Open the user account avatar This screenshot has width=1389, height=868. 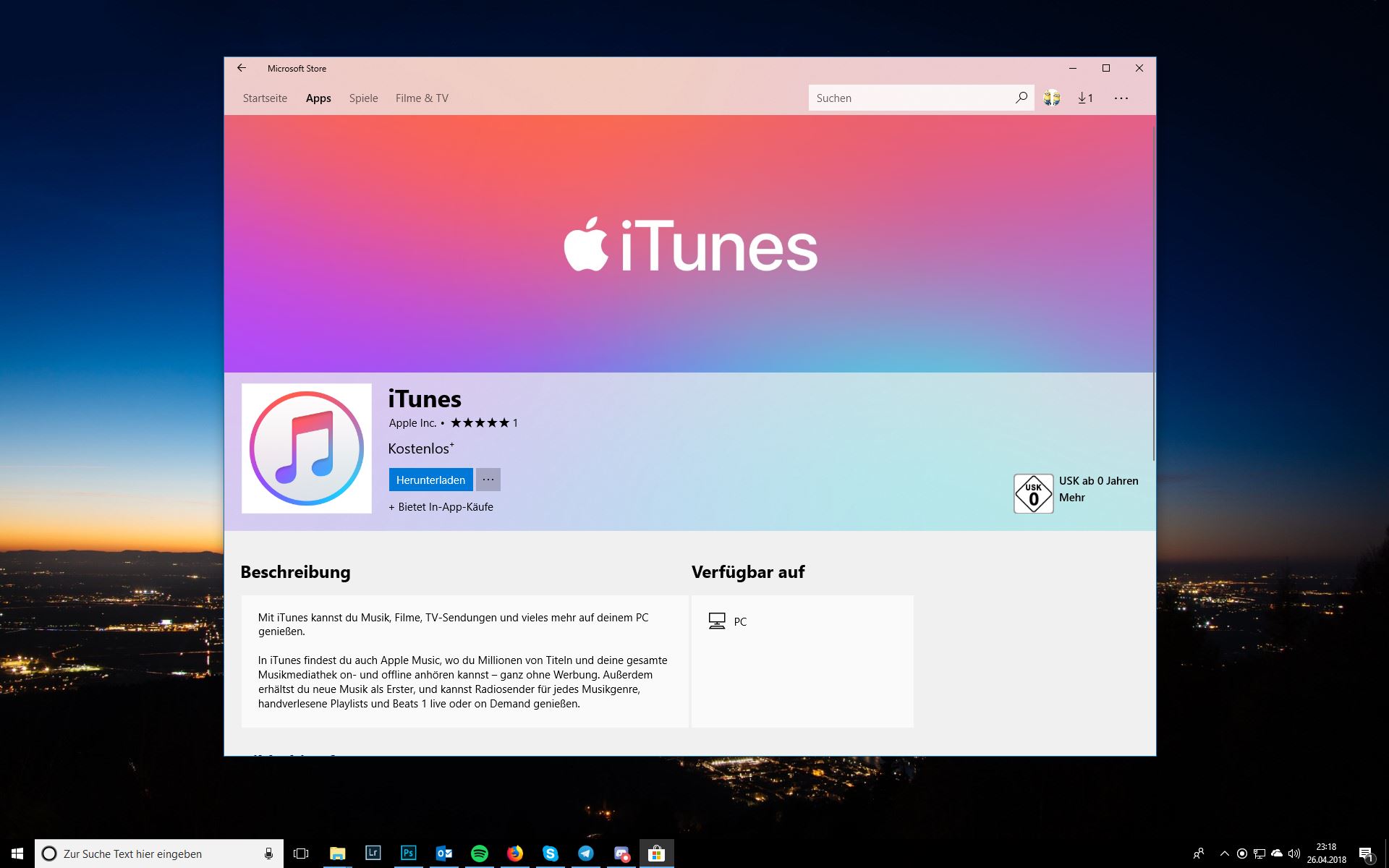1052,98
